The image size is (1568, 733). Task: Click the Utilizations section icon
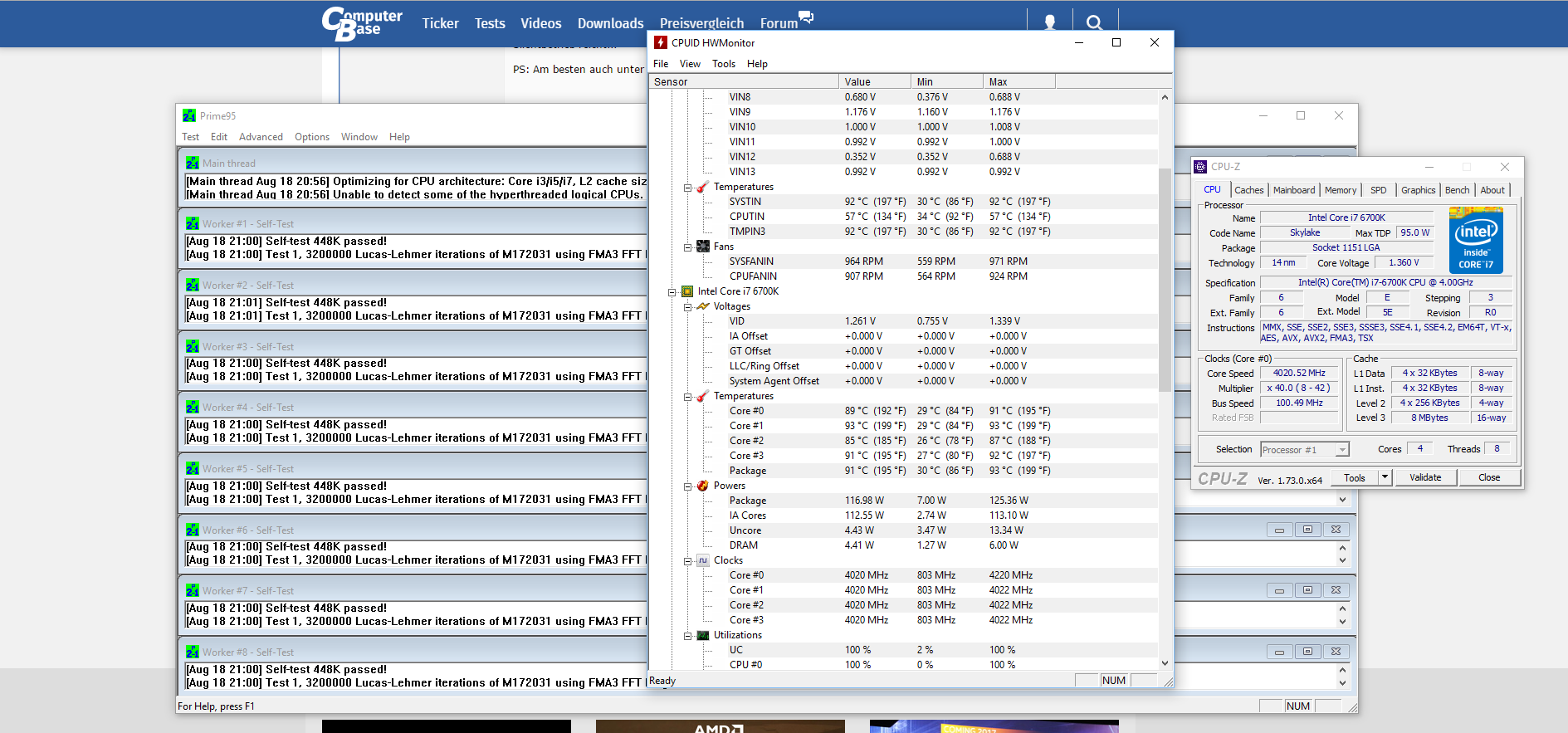click(703, 635)
